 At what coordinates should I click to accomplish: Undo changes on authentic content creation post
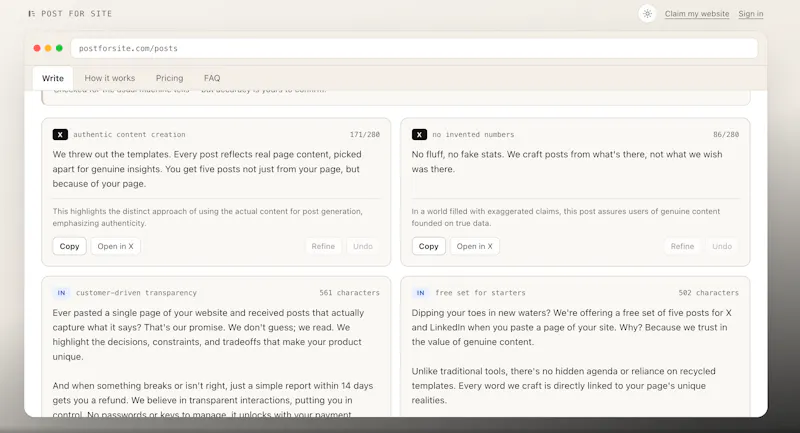click(x=363, y=246)
